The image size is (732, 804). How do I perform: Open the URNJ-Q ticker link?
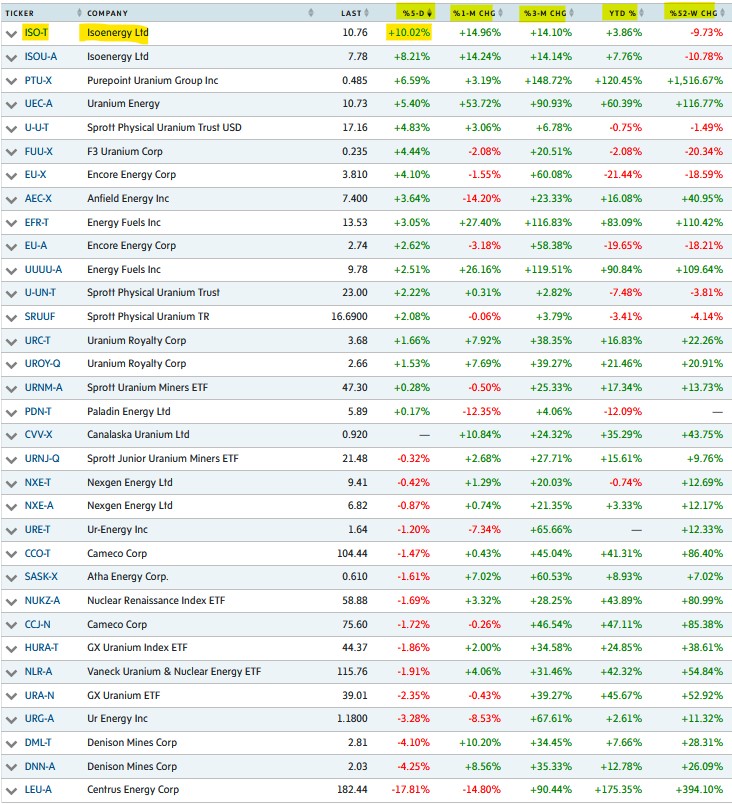pyautogui.click(x=42, y=459)
